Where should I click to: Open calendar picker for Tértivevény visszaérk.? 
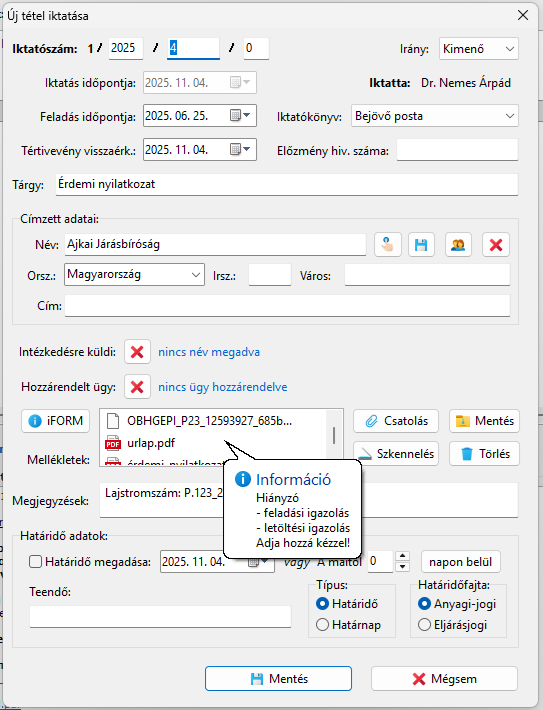[240, 149]
